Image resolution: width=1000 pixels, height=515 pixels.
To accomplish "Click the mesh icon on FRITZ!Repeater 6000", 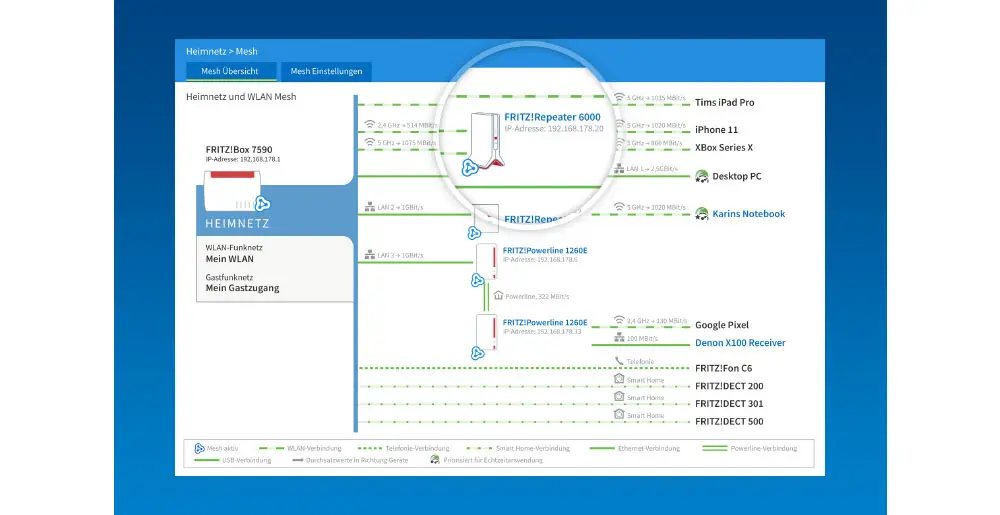I will pos(470,168).
